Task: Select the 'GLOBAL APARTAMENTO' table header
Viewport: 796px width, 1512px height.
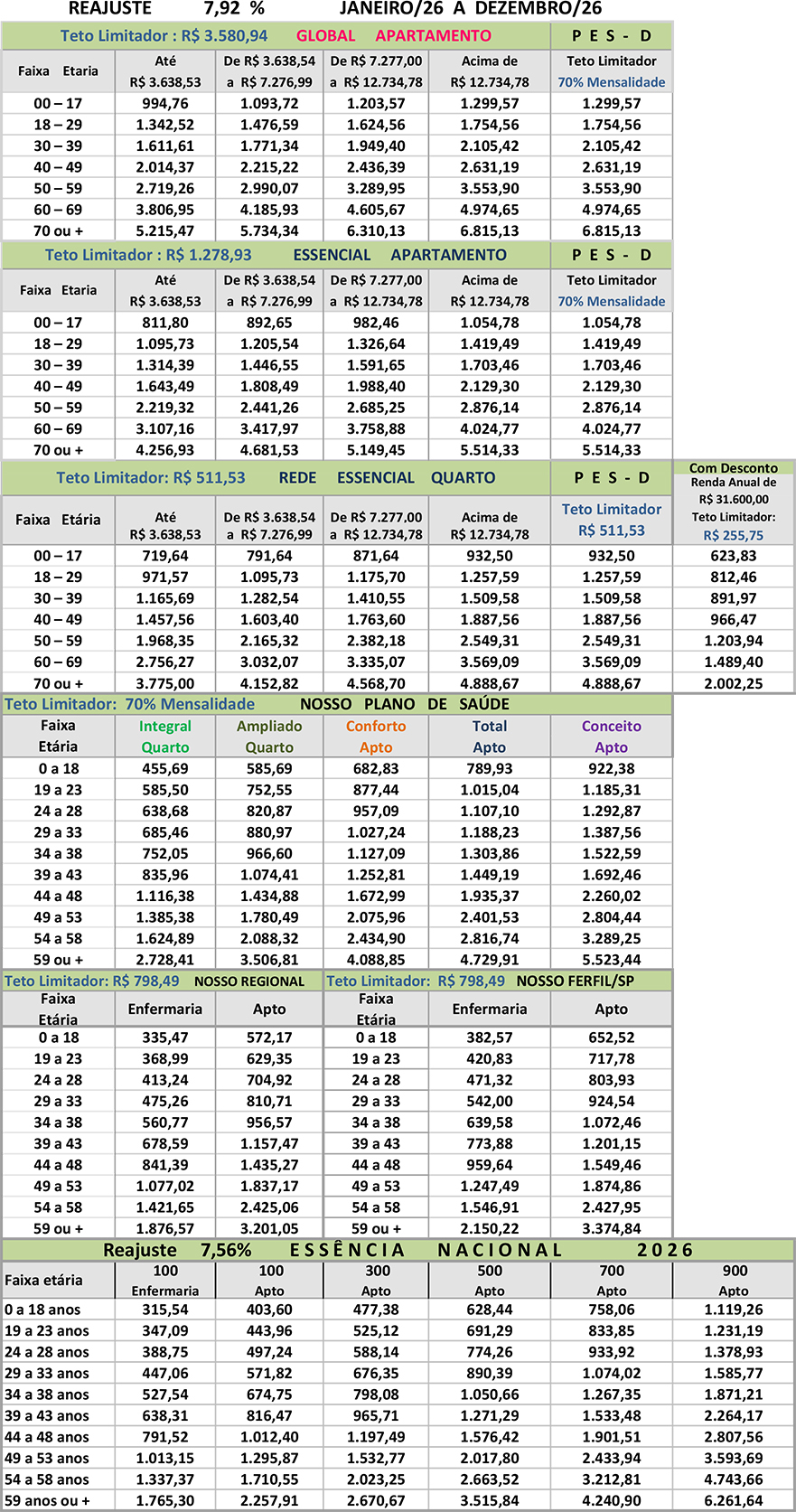Action: pyautogui.click(x=393, y=36)
